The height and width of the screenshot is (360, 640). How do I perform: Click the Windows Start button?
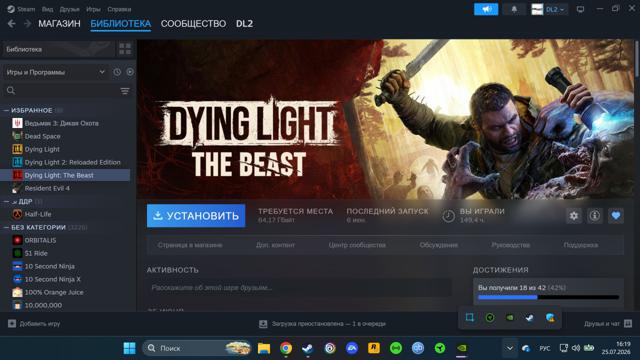(129, 348)
